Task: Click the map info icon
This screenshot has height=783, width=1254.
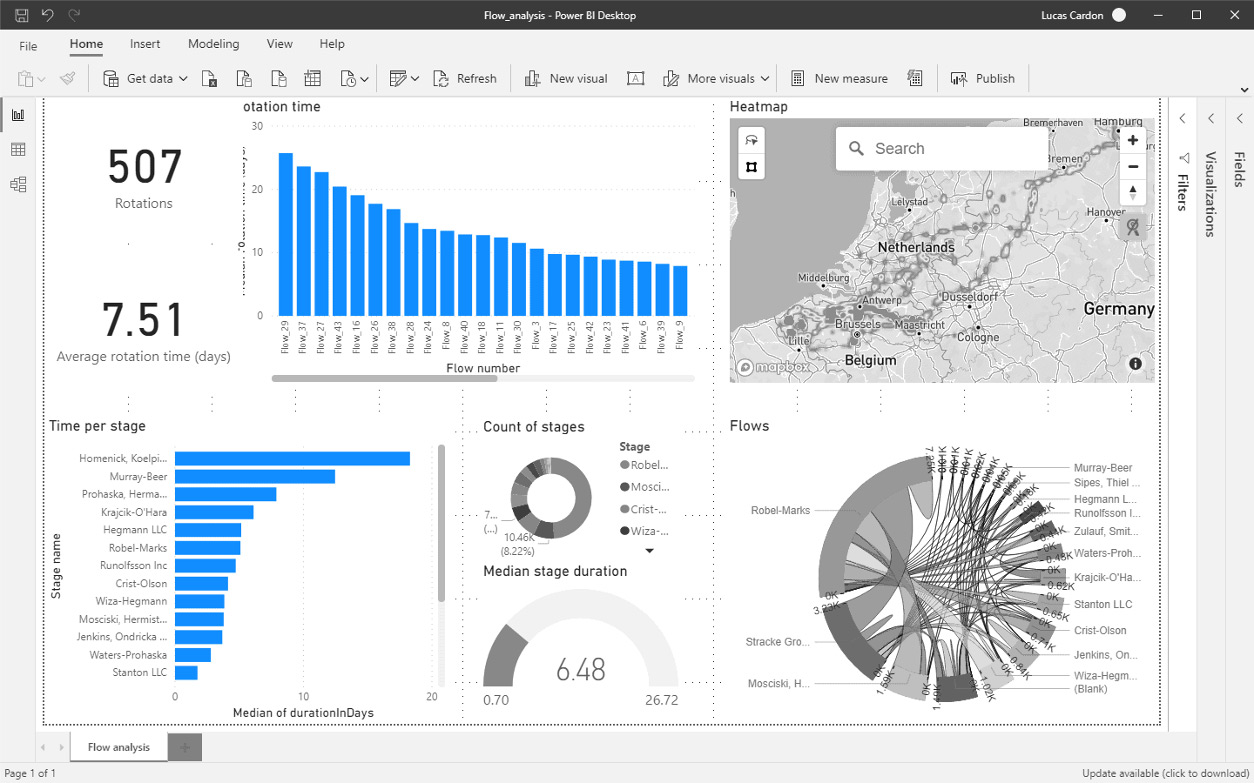Action: pos(1135,364)
